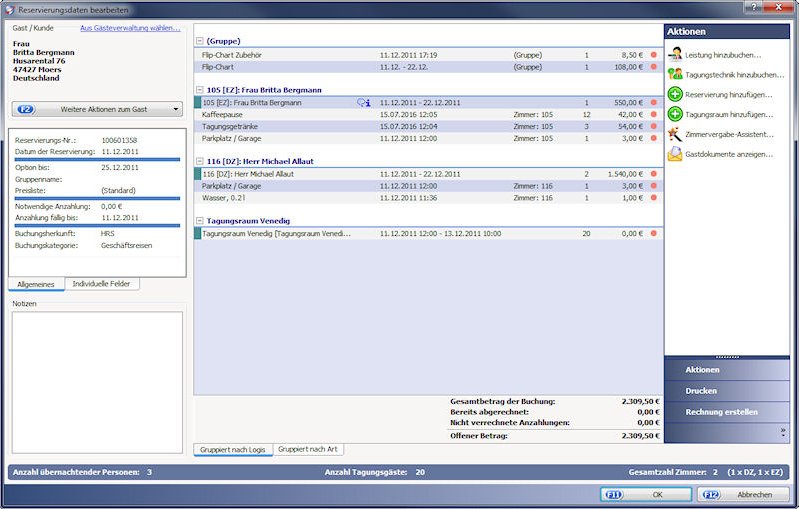The height and width of the screenshot is (509, 799).
Task: Click the Anzahl Tagungsgäste status entry
Action: coord(375,472)
